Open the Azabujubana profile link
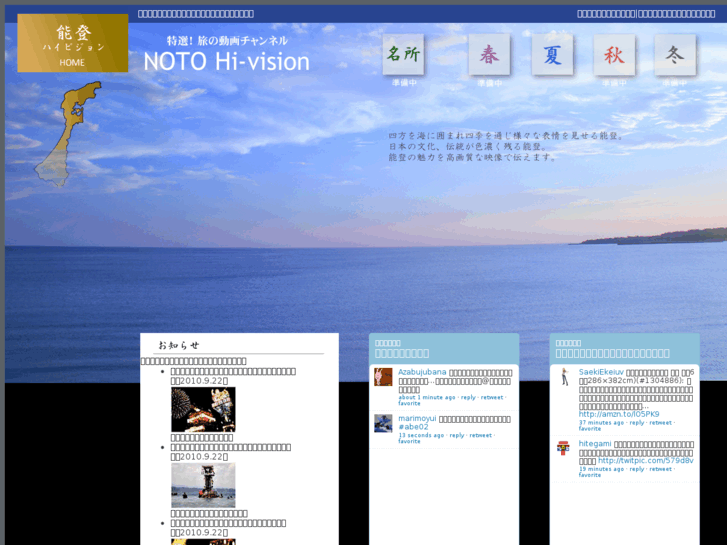 point(422,372)
